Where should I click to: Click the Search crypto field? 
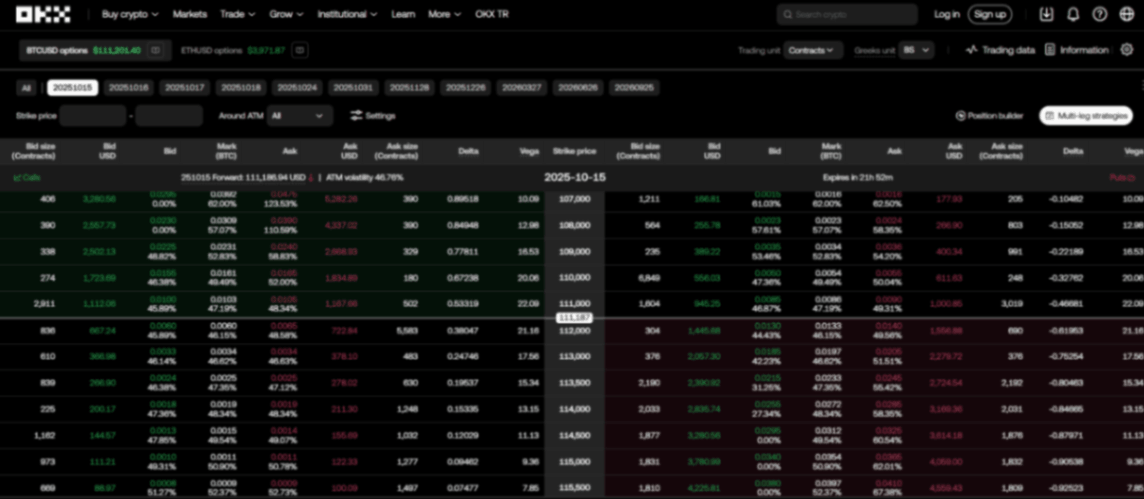[846, 14]
